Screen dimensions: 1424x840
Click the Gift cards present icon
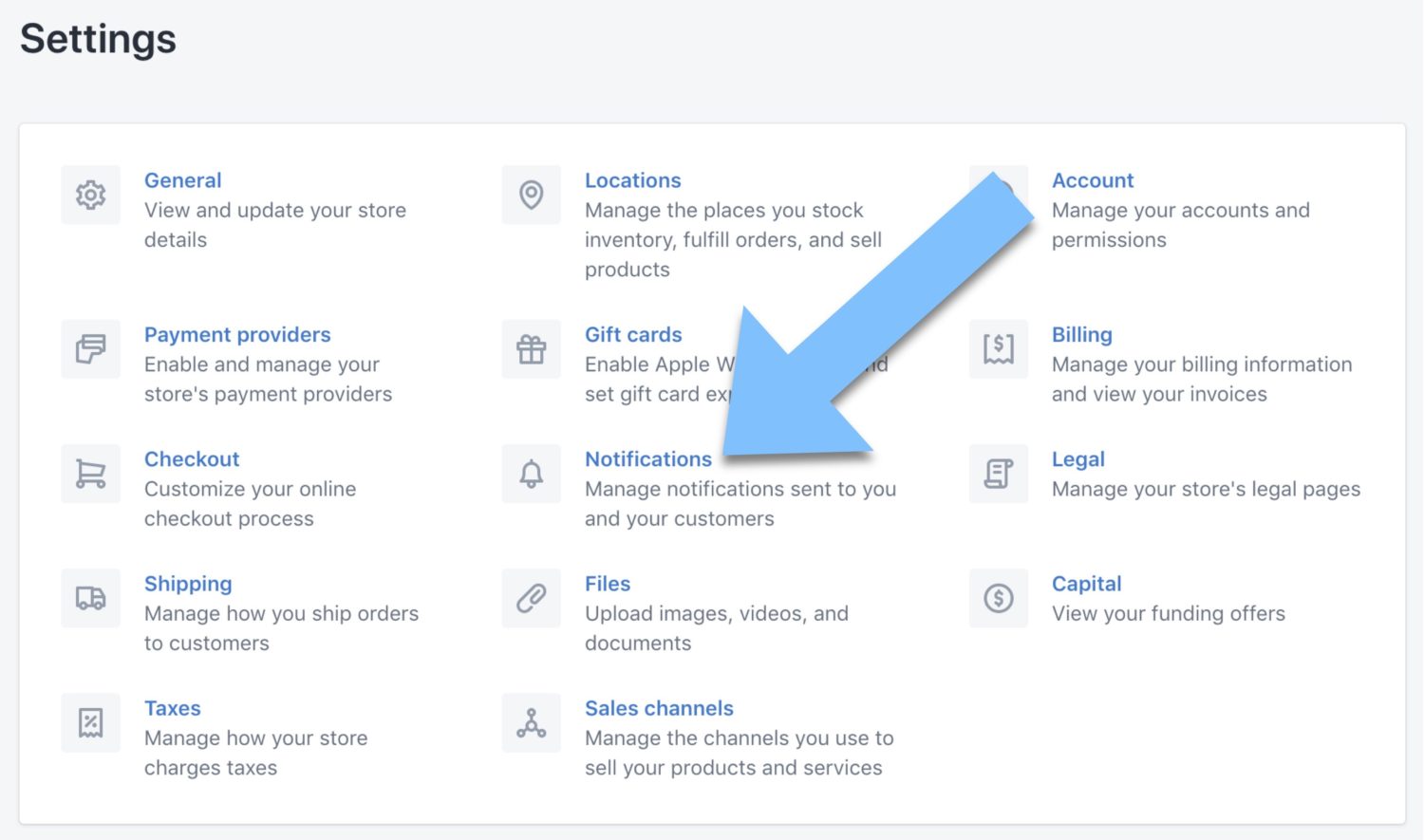coord(531,349)
